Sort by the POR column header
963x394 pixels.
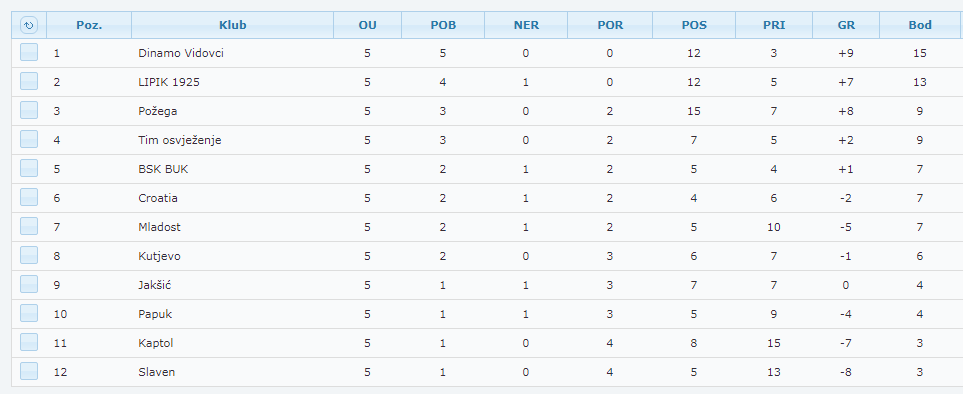coord(610,25)
